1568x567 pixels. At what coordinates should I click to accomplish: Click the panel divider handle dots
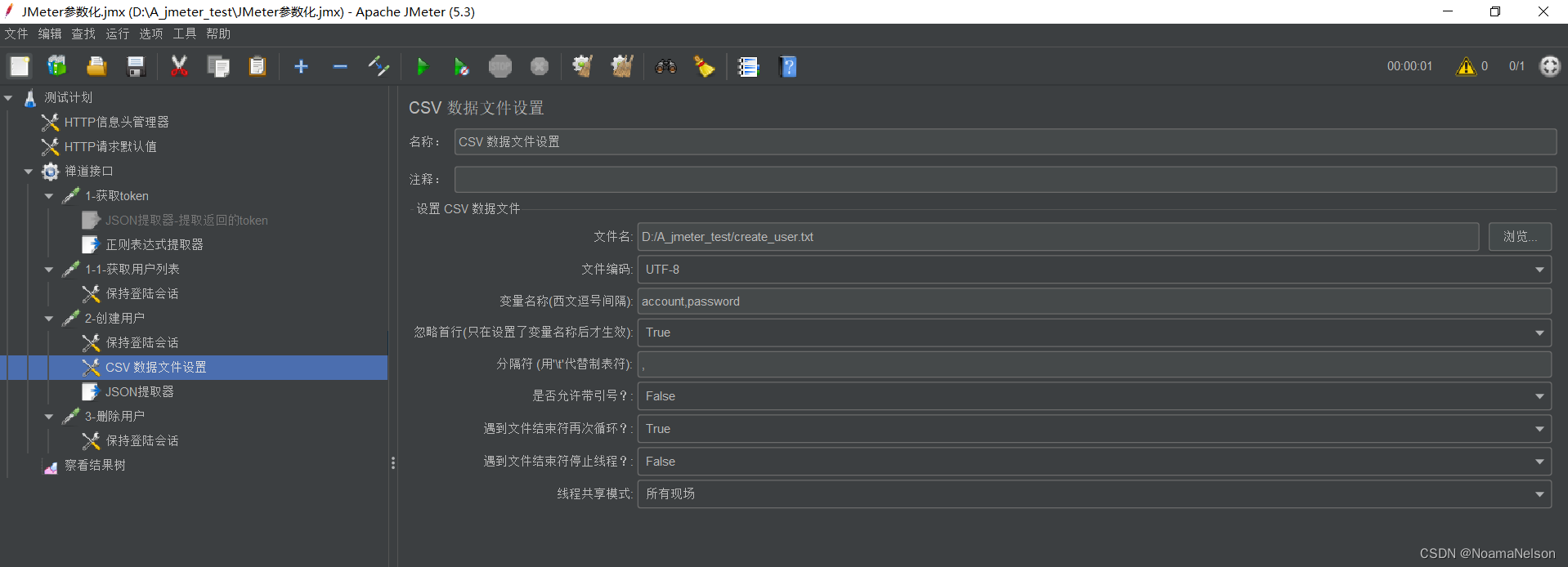[393, 462]
